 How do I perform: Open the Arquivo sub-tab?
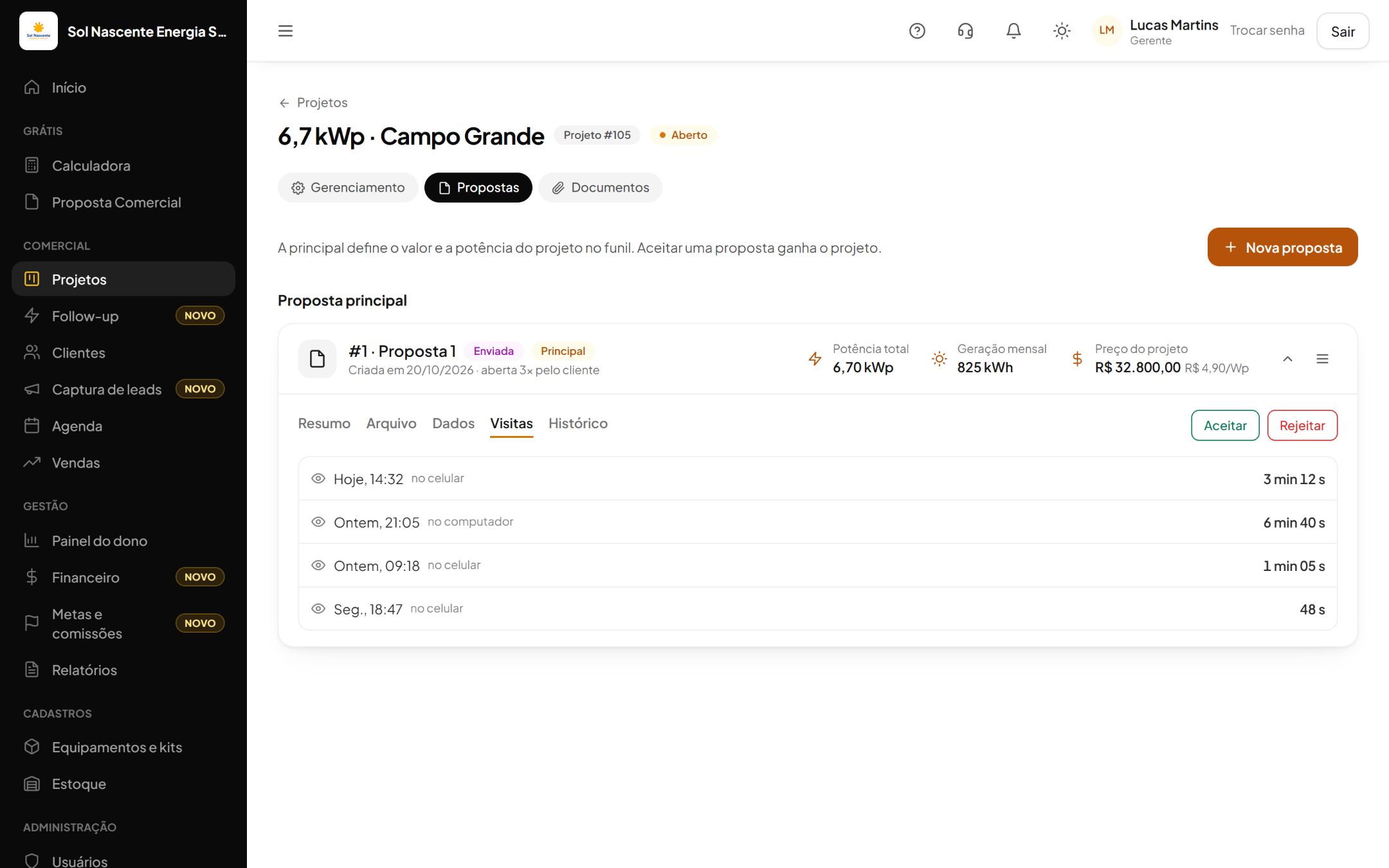point(392,424)
